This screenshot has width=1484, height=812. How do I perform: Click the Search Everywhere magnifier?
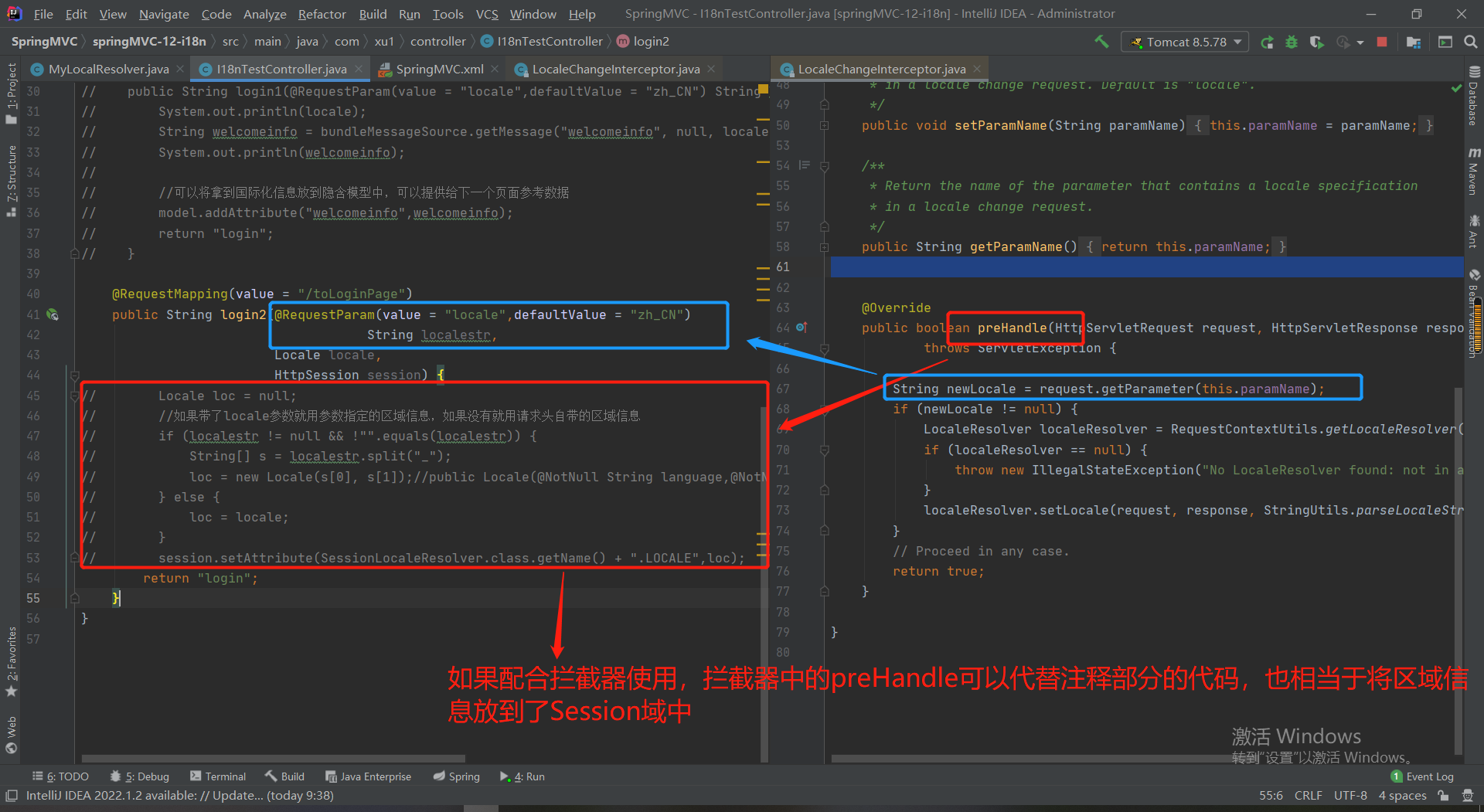coord(1471,42)
